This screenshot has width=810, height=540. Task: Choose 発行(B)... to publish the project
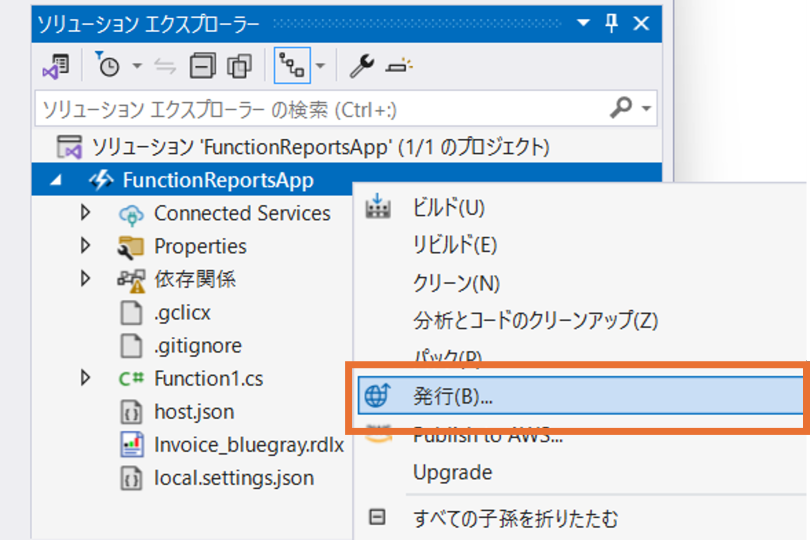[581, 396]
